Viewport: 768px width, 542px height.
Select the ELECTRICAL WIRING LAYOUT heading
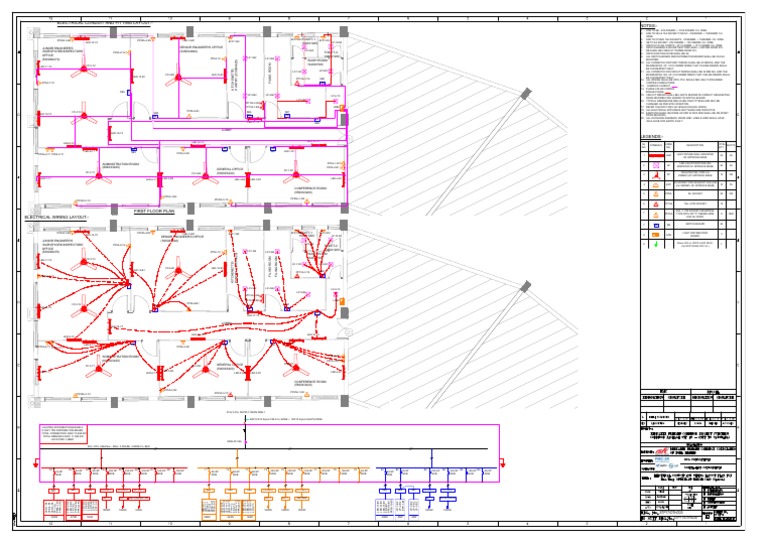pyautogui.click(x=58, y=216)
